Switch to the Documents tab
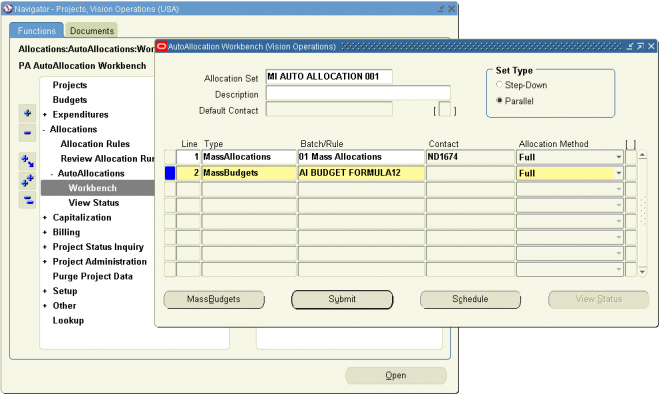Screen dimensions: 660x395 [x=92, y=30]
